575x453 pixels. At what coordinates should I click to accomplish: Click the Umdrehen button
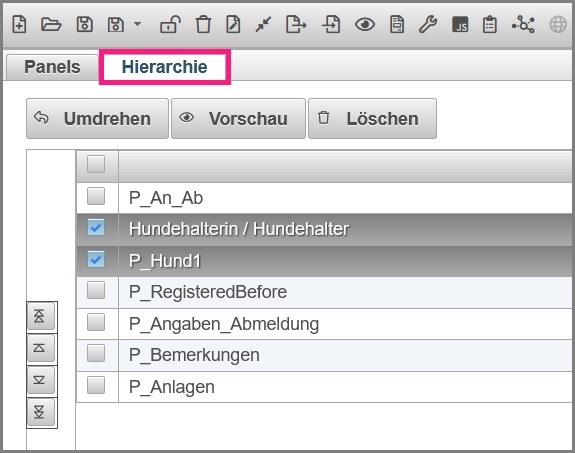coord(97,118)
